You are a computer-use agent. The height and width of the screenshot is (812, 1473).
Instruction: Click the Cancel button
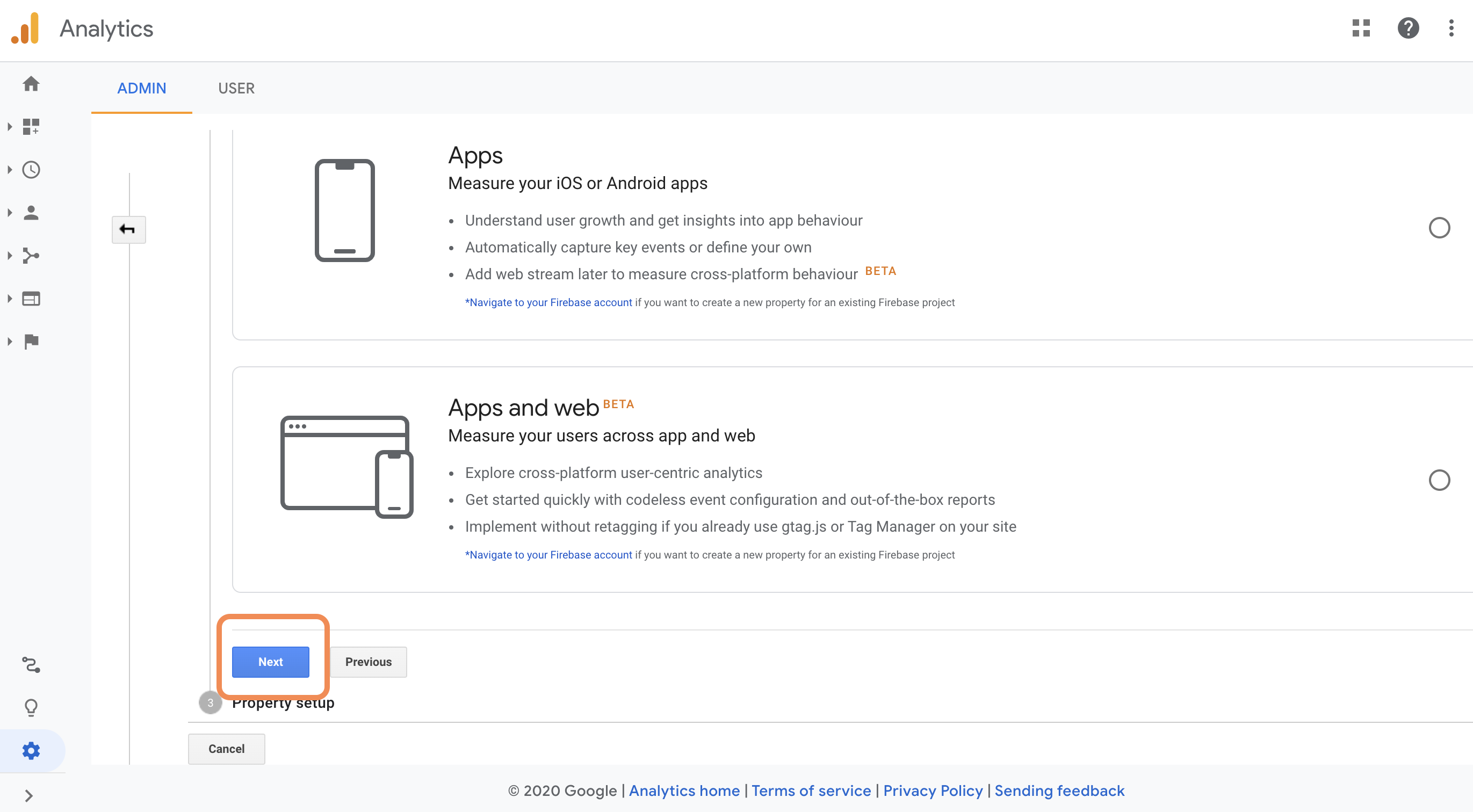[x=227, y=749]
